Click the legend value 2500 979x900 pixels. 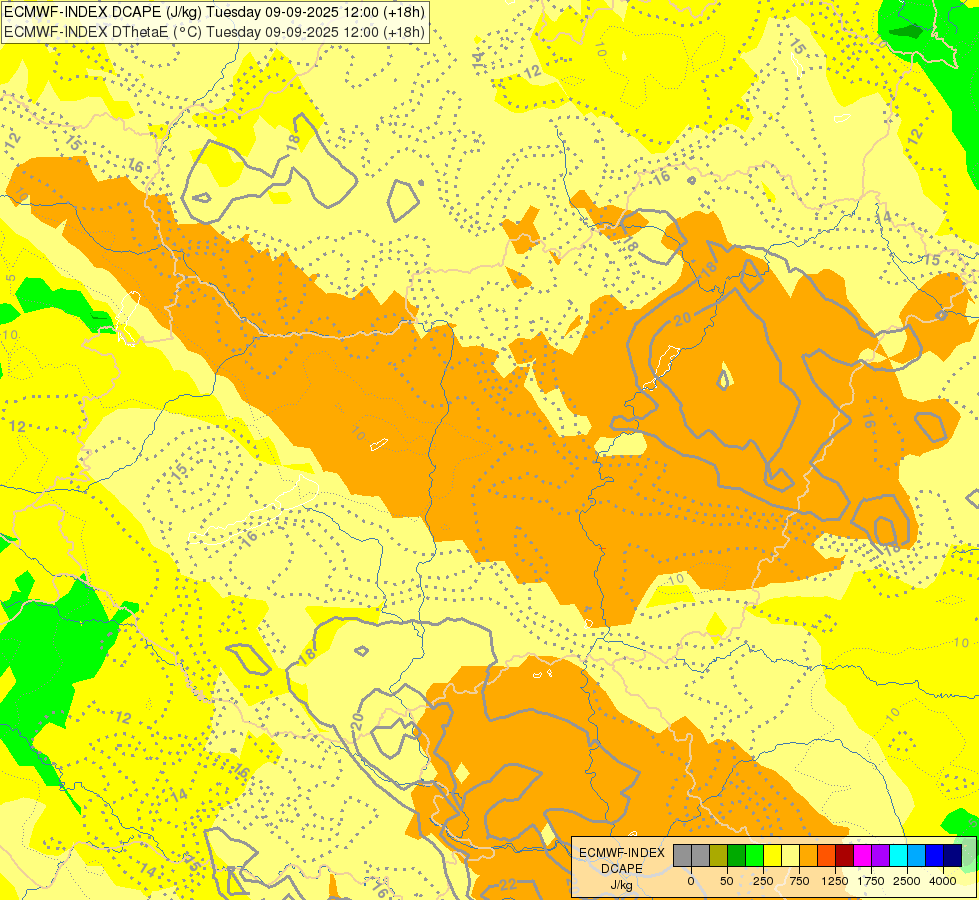coord(907,881)
